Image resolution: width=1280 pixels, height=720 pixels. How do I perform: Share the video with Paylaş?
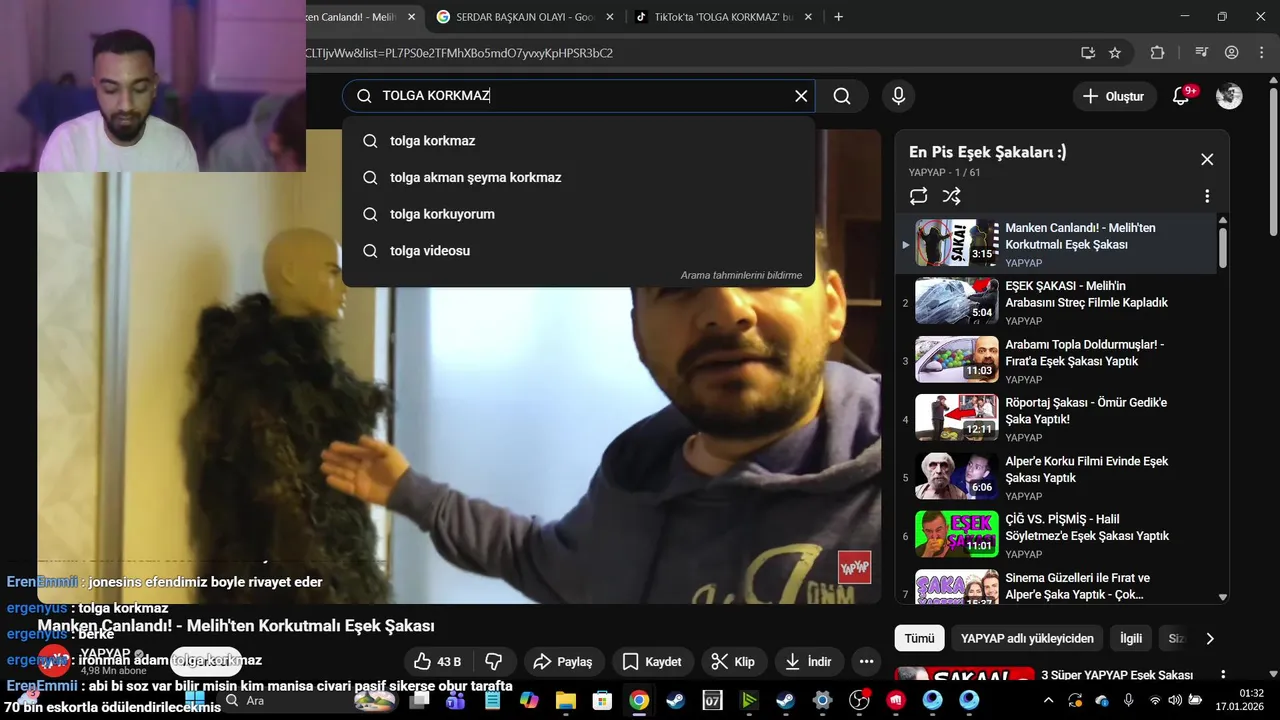[x=563, y=661]
